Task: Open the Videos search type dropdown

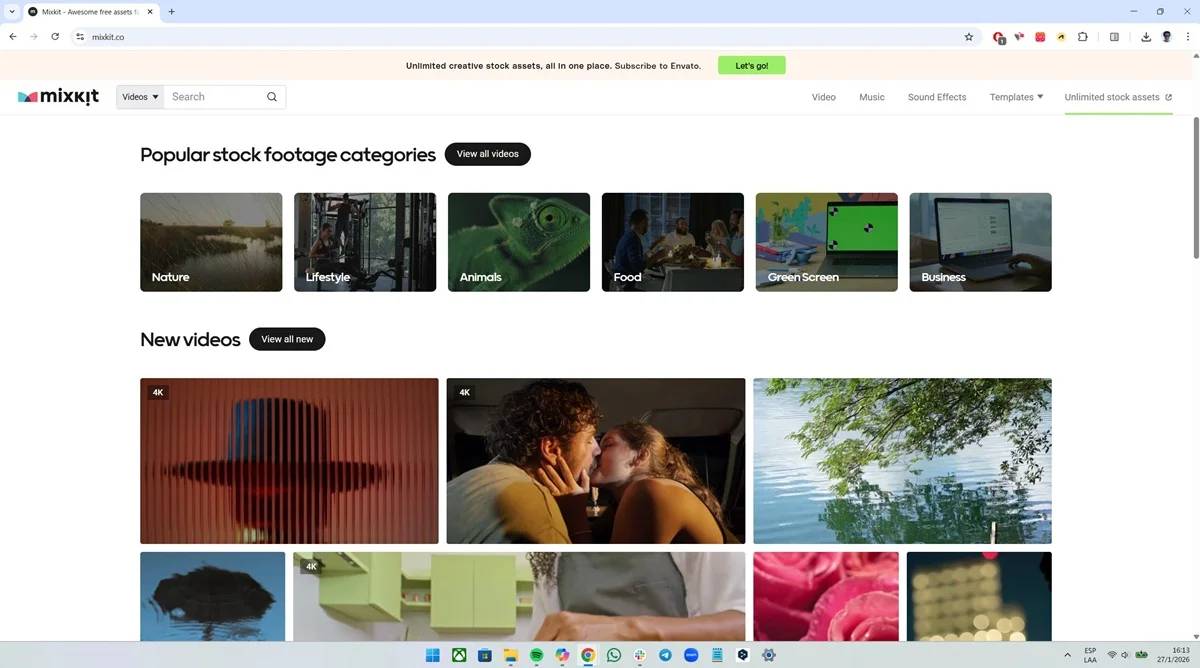Action: tap(140, 97)
